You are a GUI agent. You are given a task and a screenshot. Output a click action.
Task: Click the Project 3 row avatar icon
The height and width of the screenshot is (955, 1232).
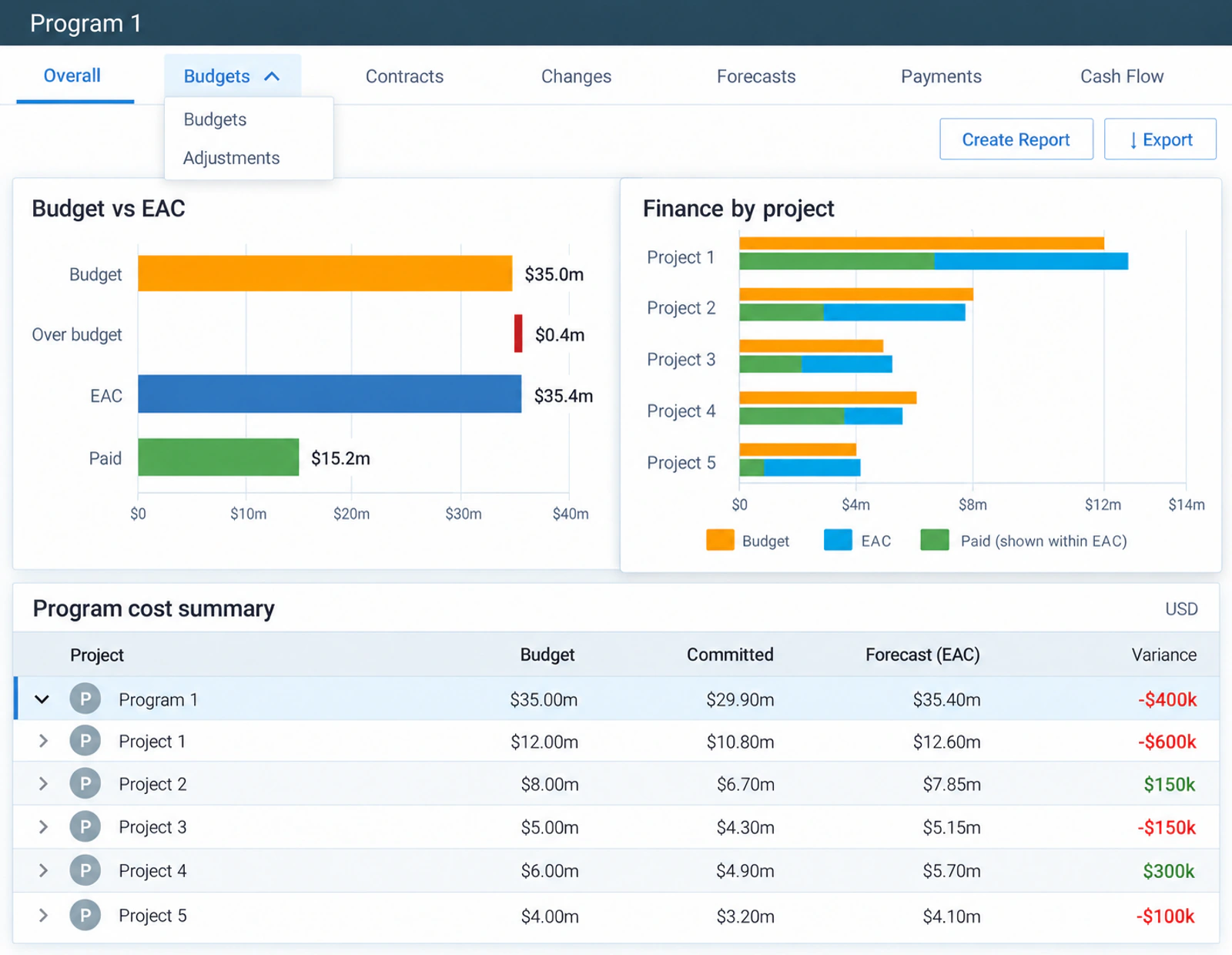[85, 827]
